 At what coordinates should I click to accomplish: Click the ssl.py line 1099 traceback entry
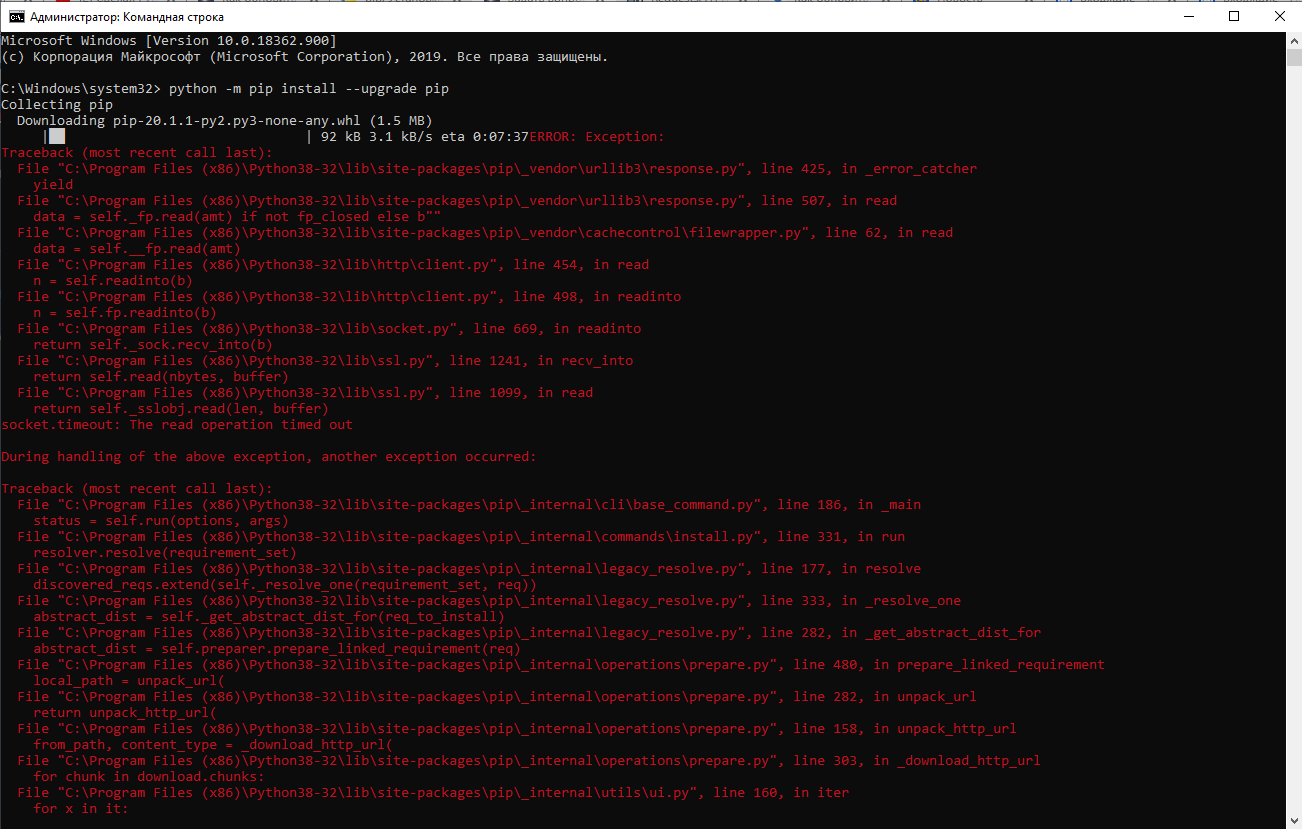305,393
